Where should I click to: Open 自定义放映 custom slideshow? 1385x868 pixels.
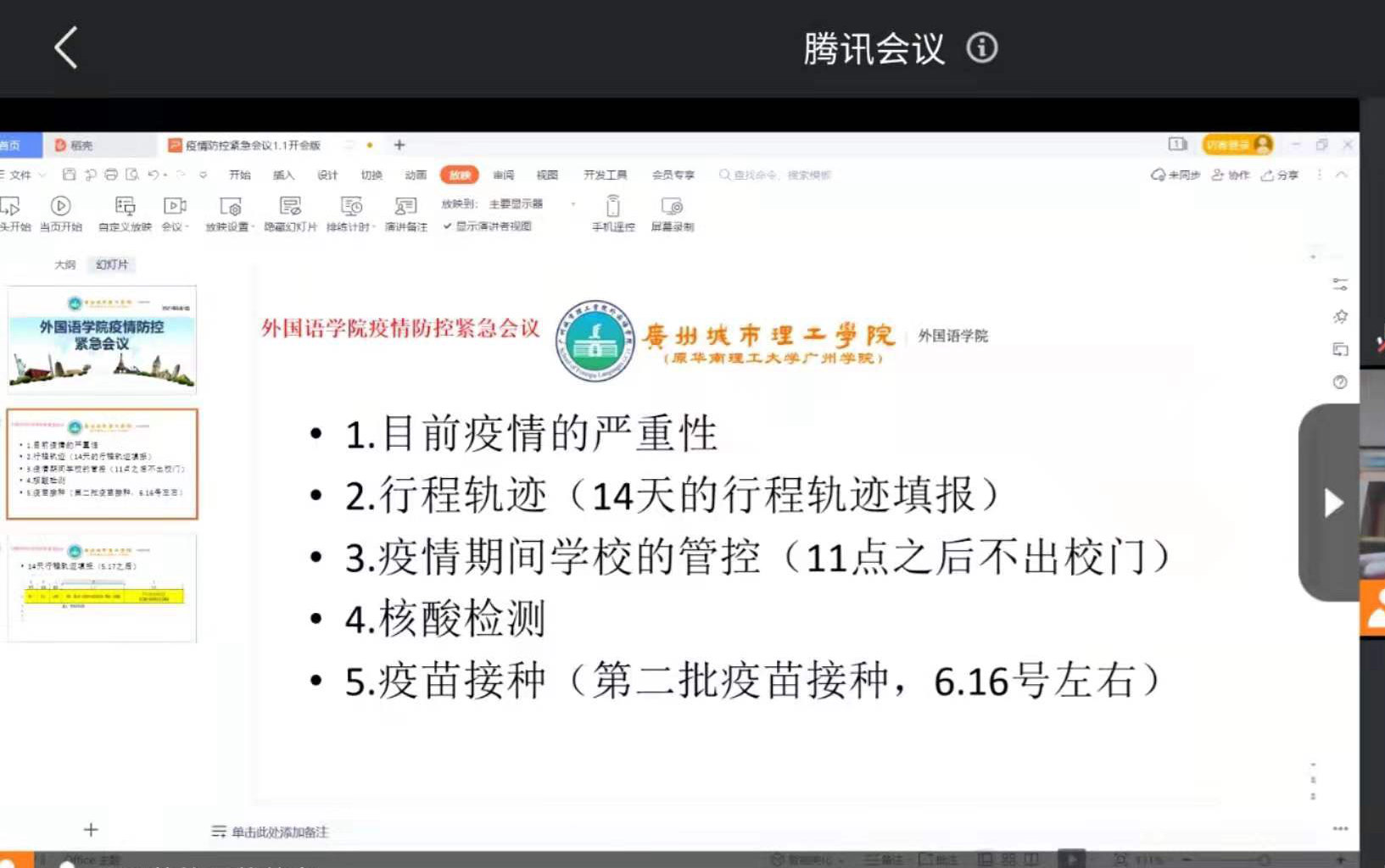tap(125, 206)
